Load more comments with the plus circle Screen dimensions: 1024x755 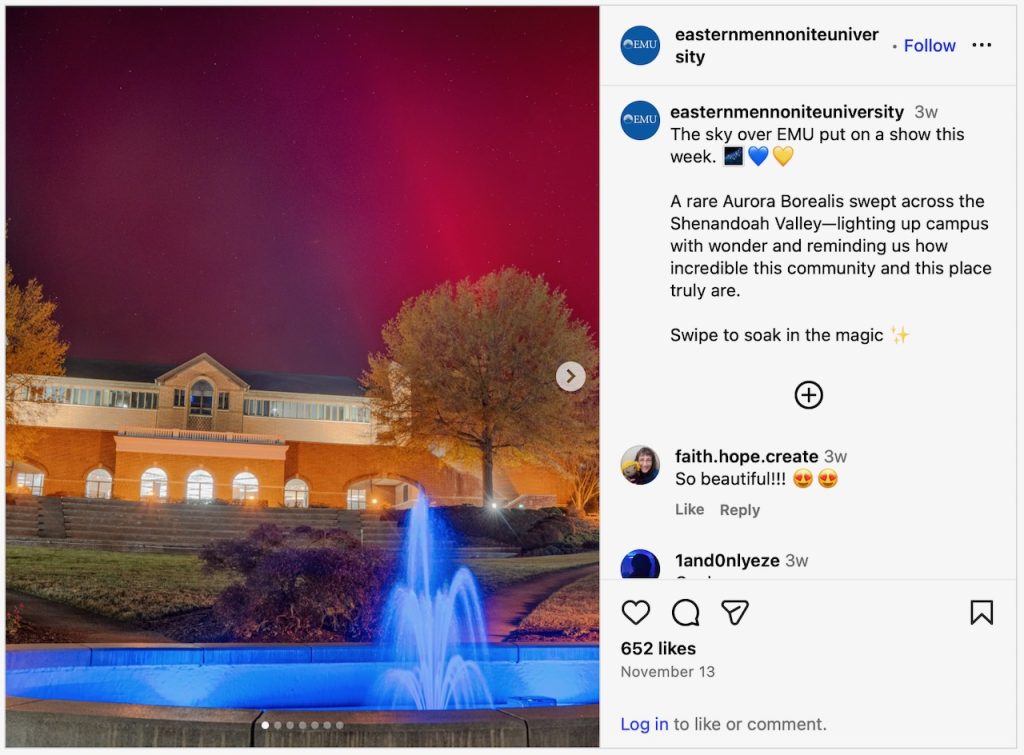pos(808,394)
